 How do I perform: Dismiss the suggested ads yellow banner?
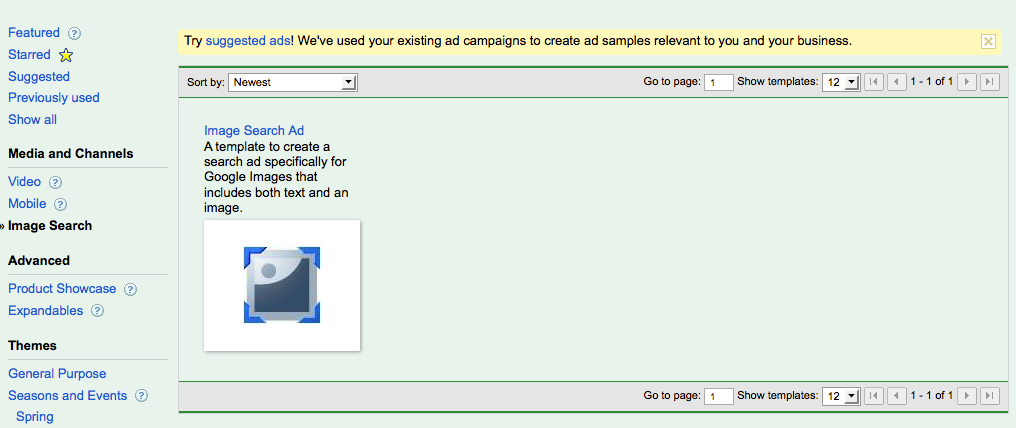[x=988, y=41]
